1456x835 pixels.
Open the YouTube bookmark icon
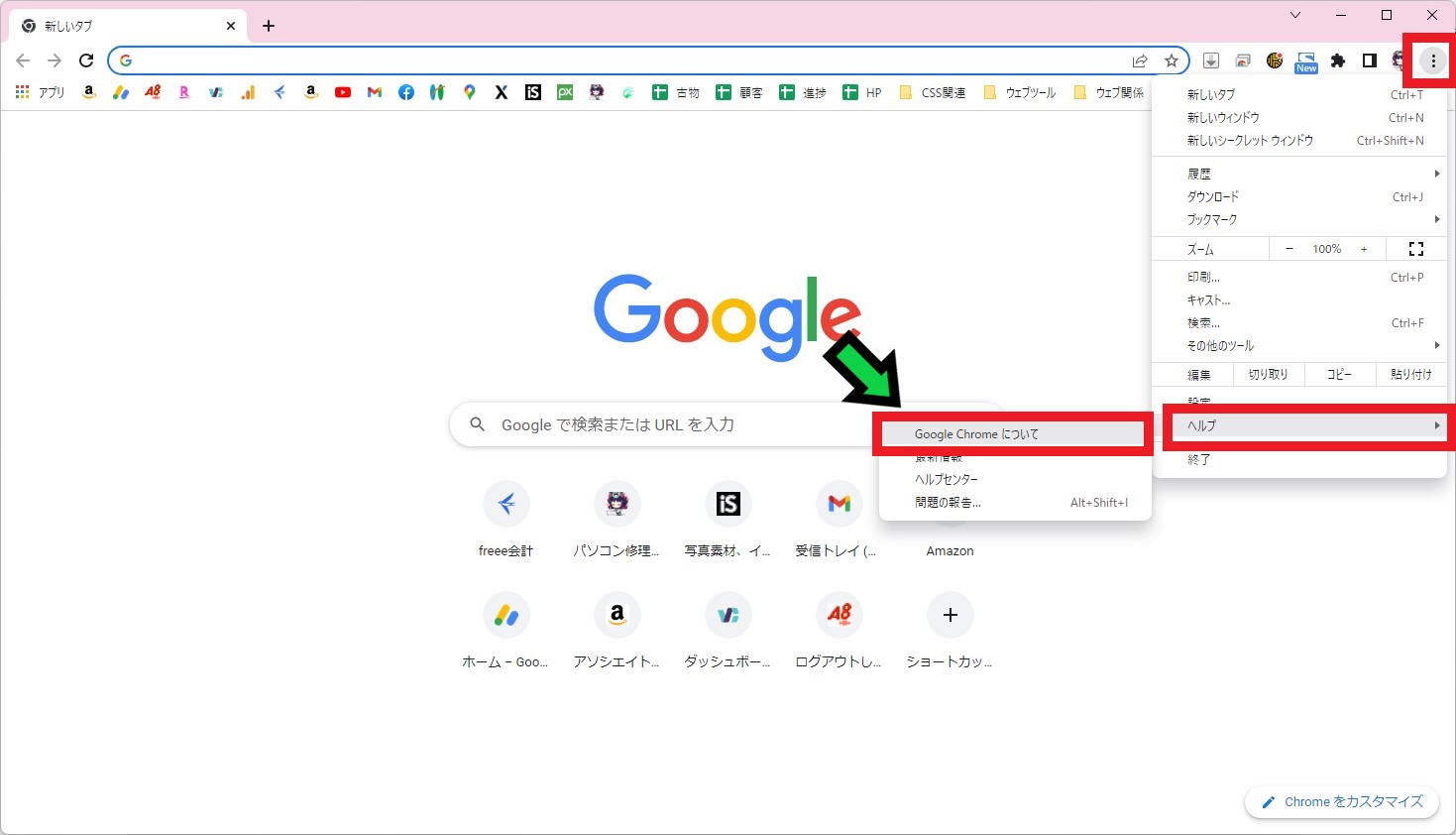click(x=343, y=92)
